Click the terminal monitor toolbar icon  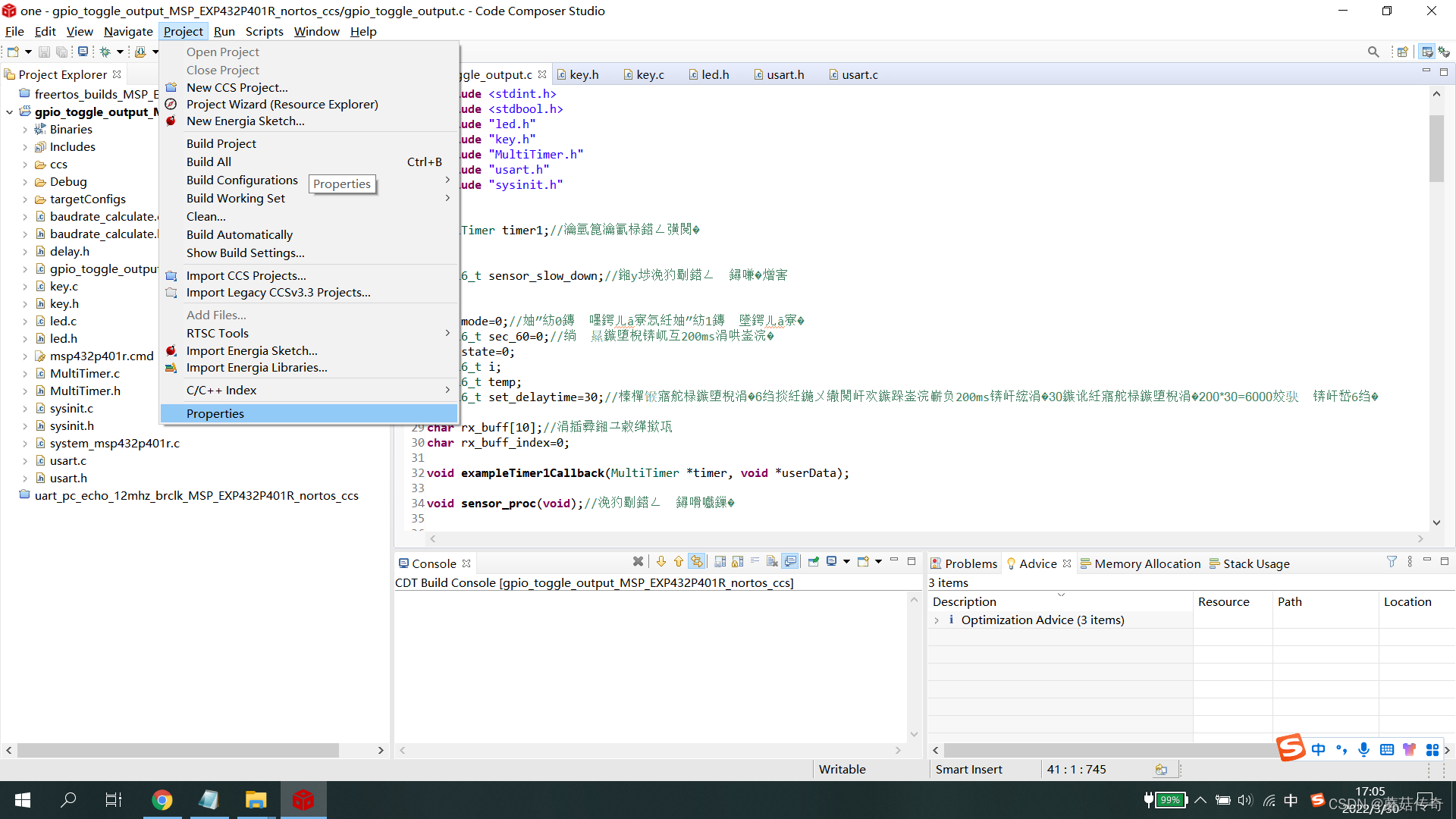click(83, 52)
